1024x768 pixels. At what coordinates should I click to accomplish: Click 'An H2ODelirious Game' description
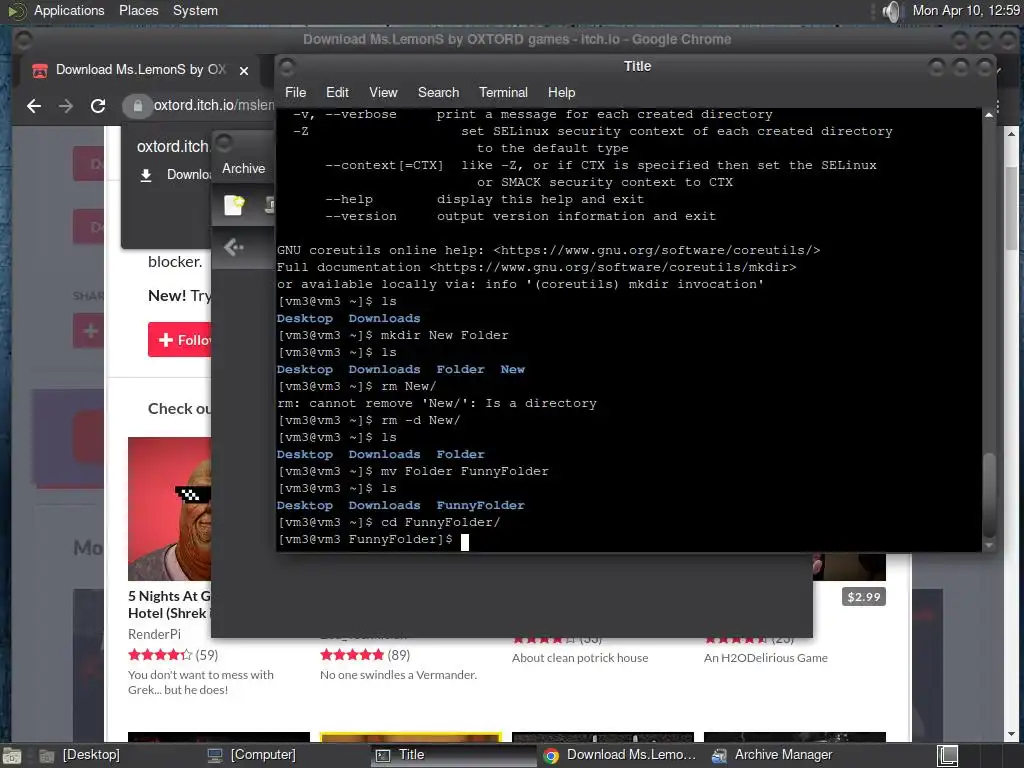(x=765, y=658)
